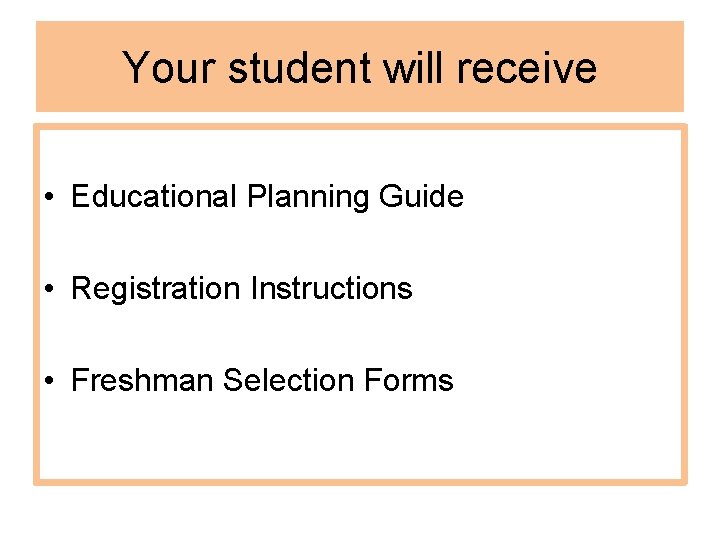Click the word 'Guide' in first bullet

click(421, 197)
